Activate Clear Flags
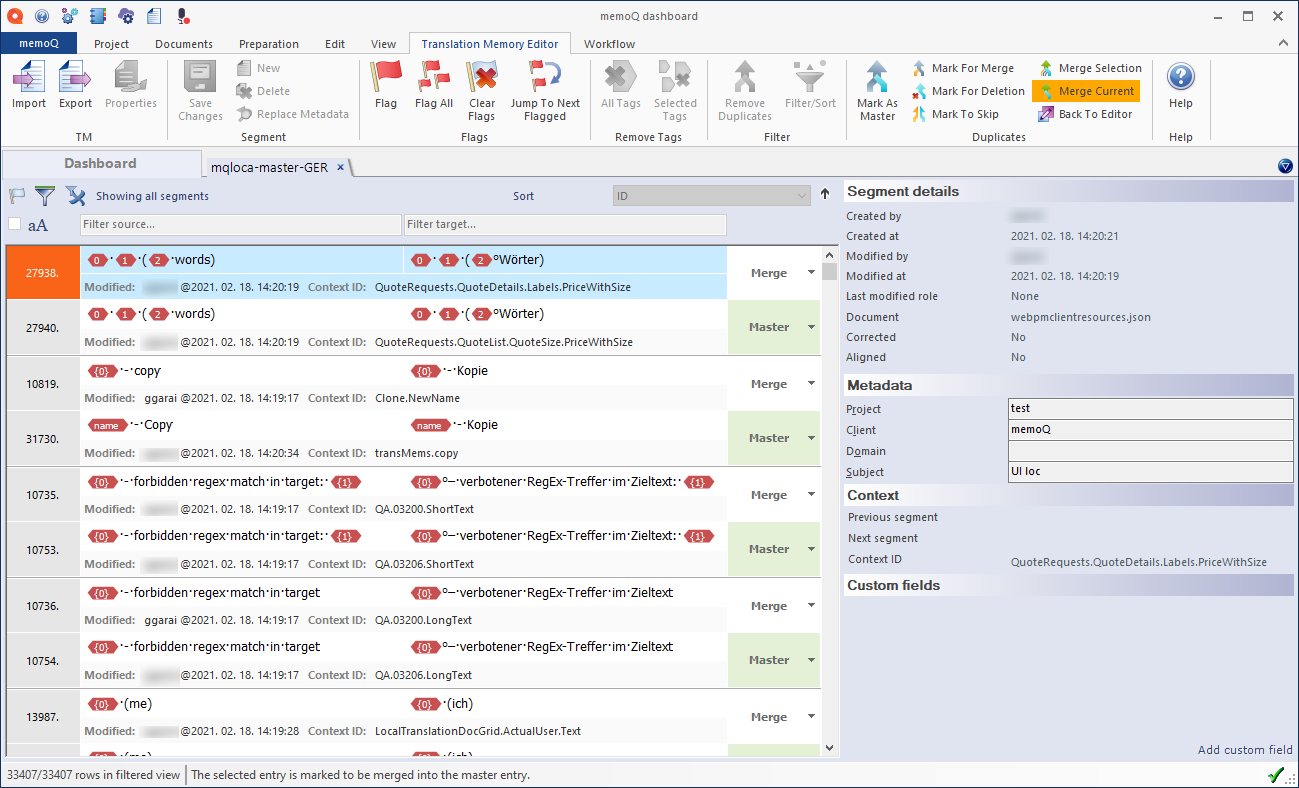1299x788 pixels. [482, 88]
